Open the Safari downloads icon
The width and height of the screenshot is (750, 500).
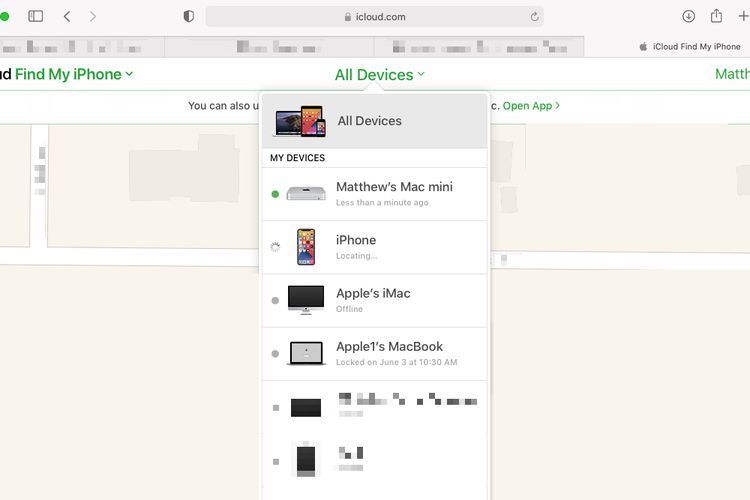(688, 16)
